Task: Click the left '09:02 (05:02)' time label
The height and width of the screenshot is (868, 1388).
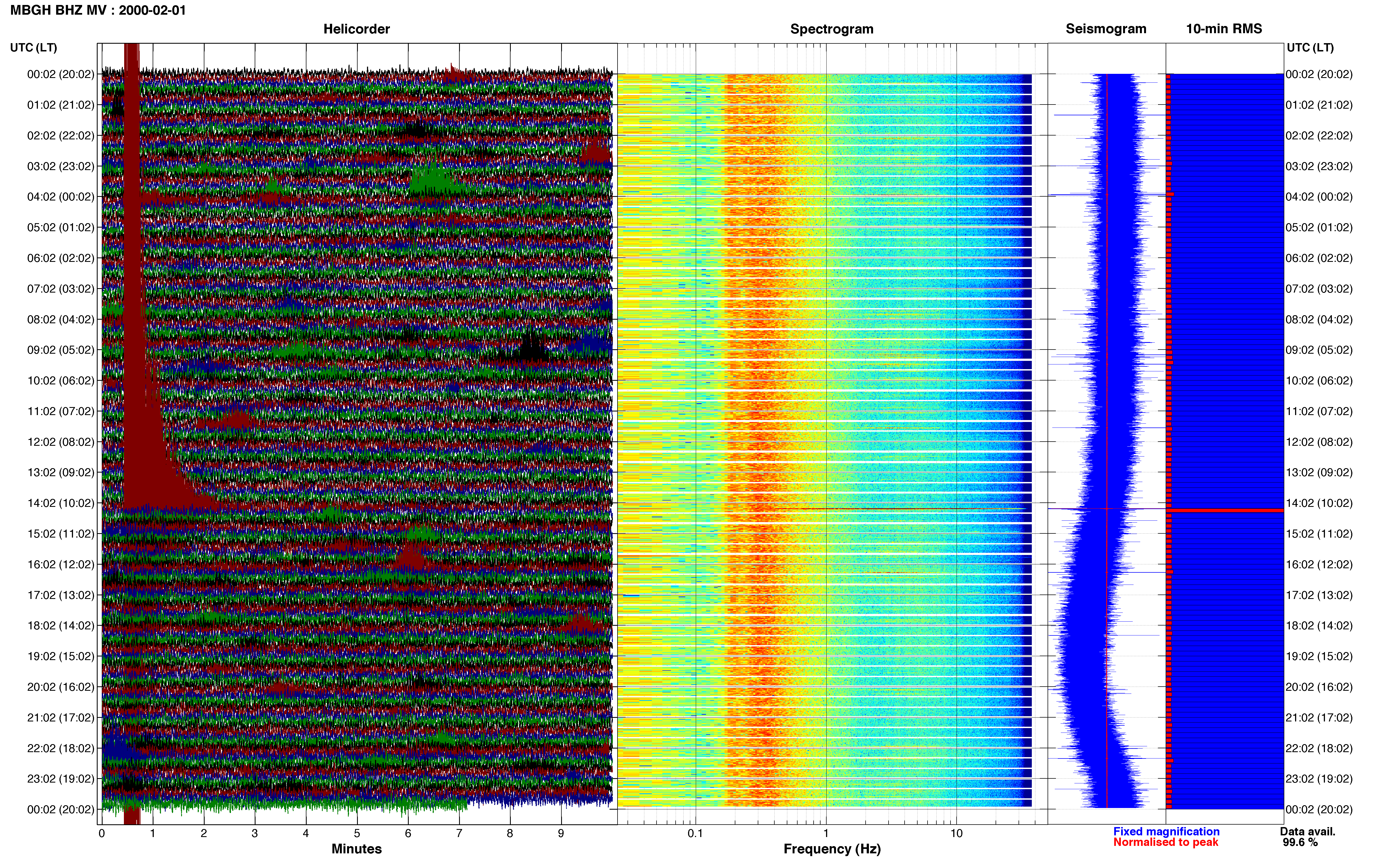Action: (61, 350)
